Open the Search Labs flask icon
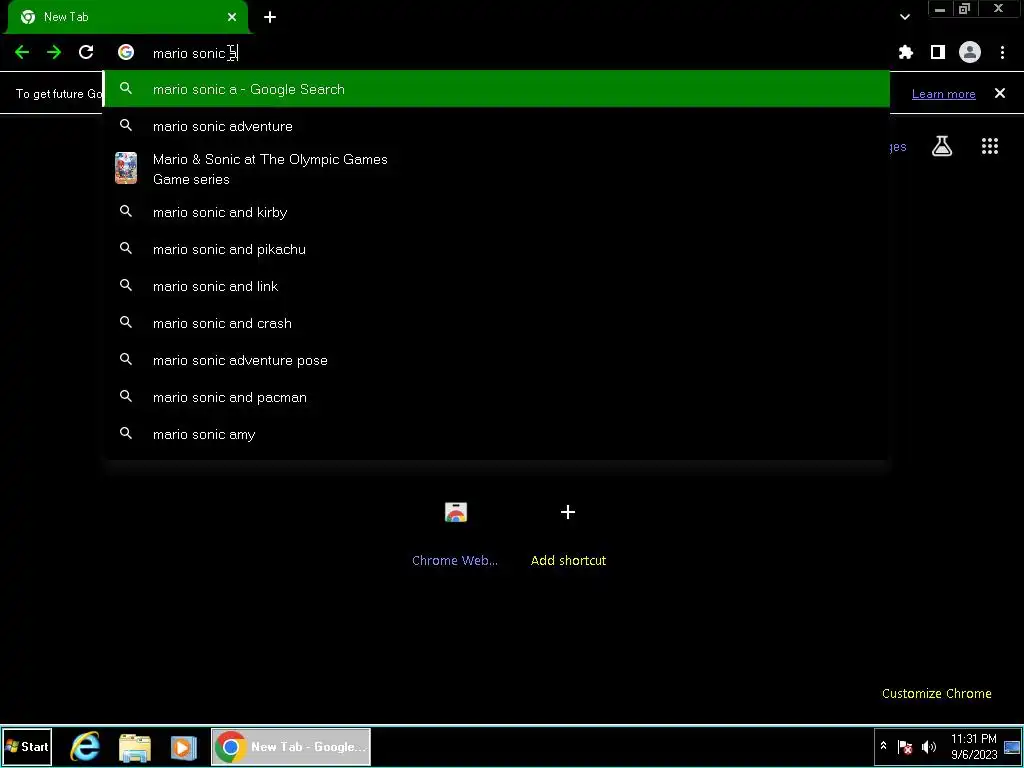This screenshot has width=1024, height=768. point(942,146)
